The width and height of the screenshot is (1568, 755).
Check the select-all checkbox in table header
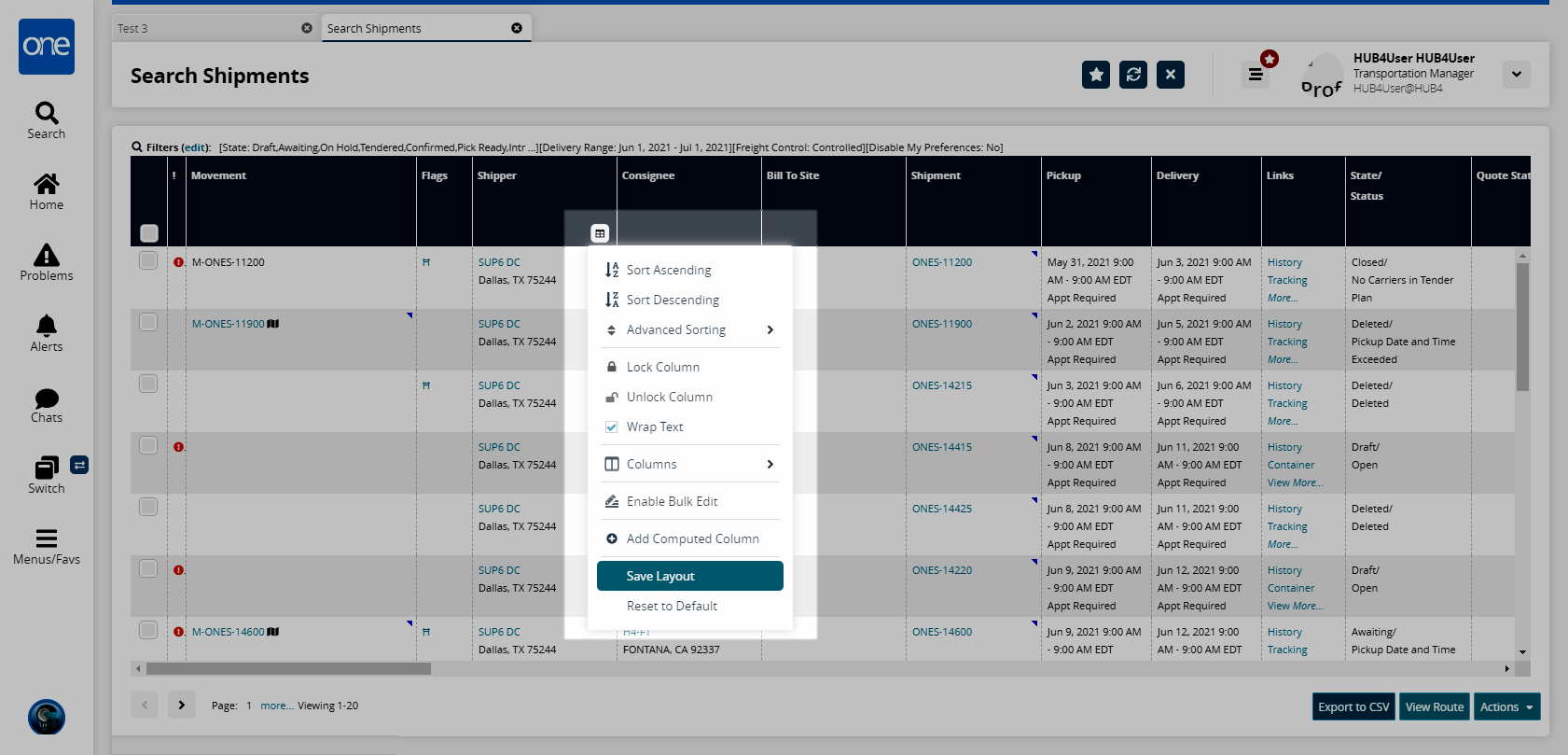click(x=149, y=232)
